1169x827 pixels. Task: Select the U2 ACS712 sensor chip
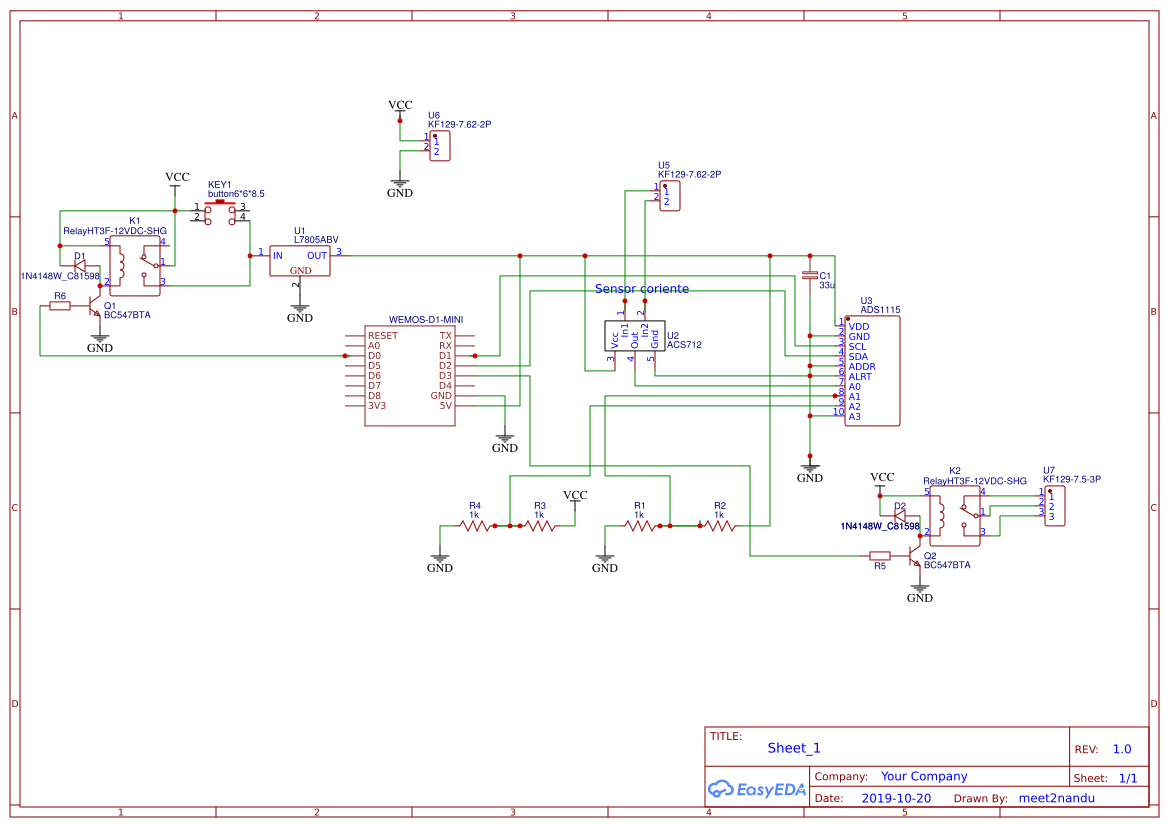(x=634, y=336)
